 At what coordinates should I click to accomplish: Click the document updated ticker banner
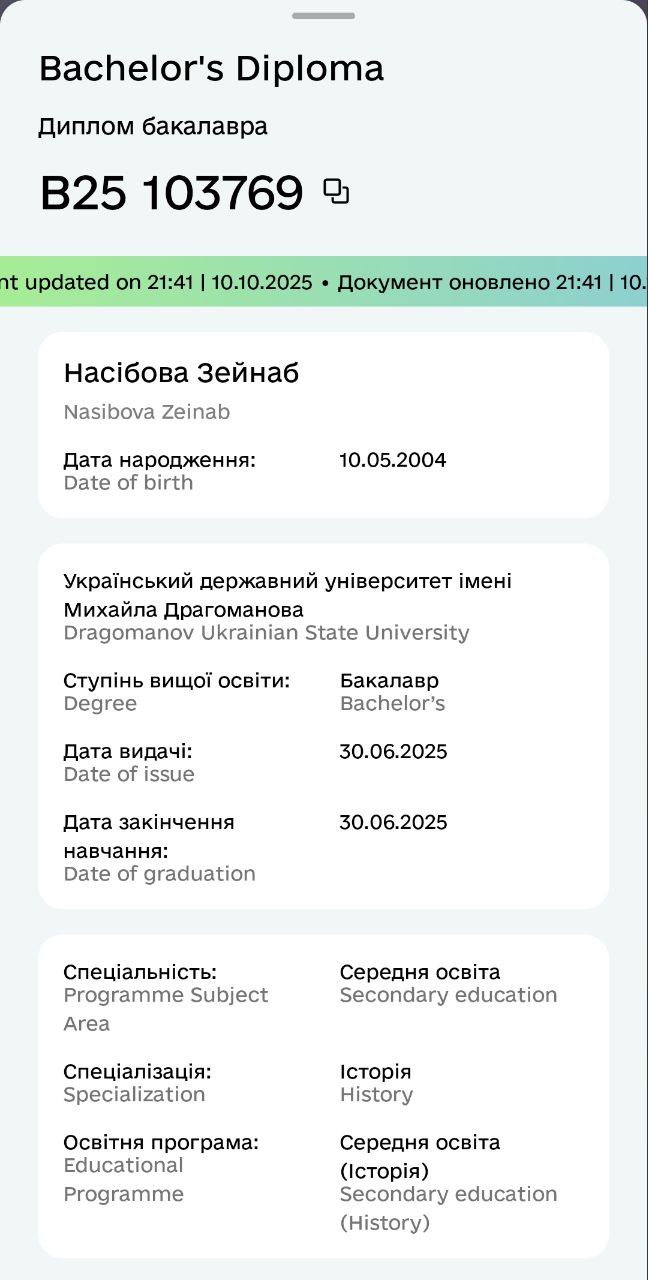click(x=324, y=282)
